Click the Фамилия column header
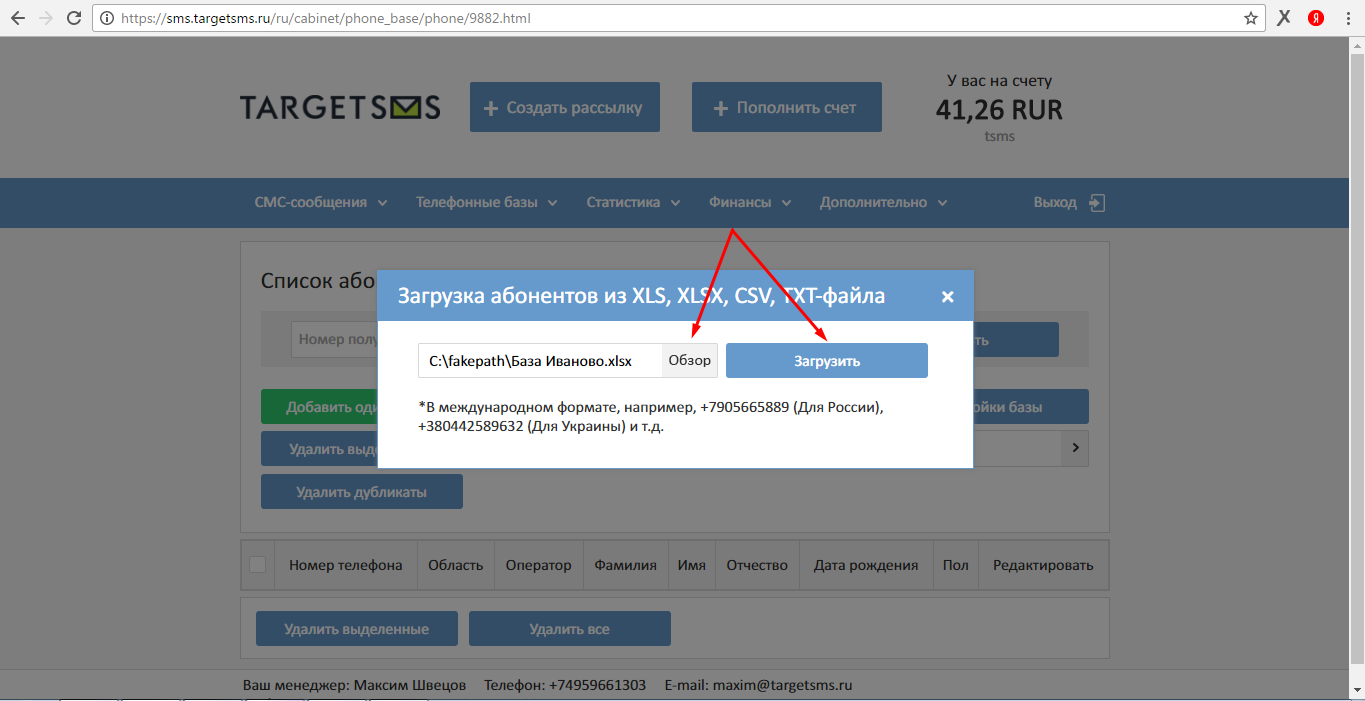1365x701 pixels. 626,565
